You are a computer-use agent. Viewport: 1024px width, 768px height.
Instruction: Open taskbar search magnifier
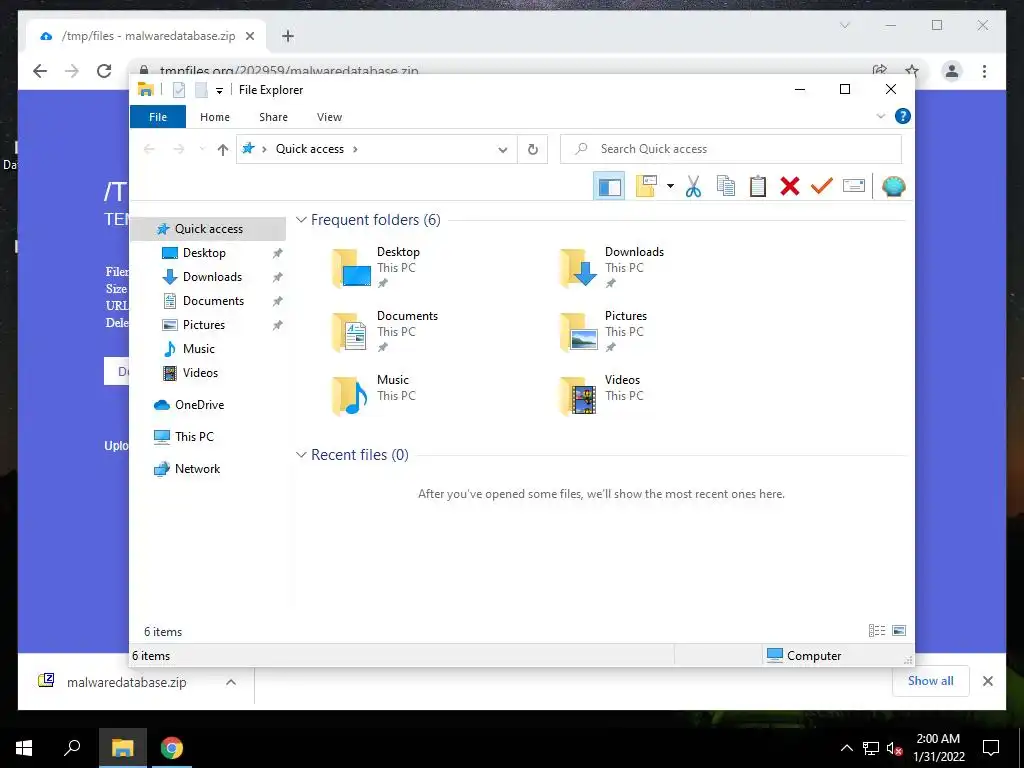point(72,748)
